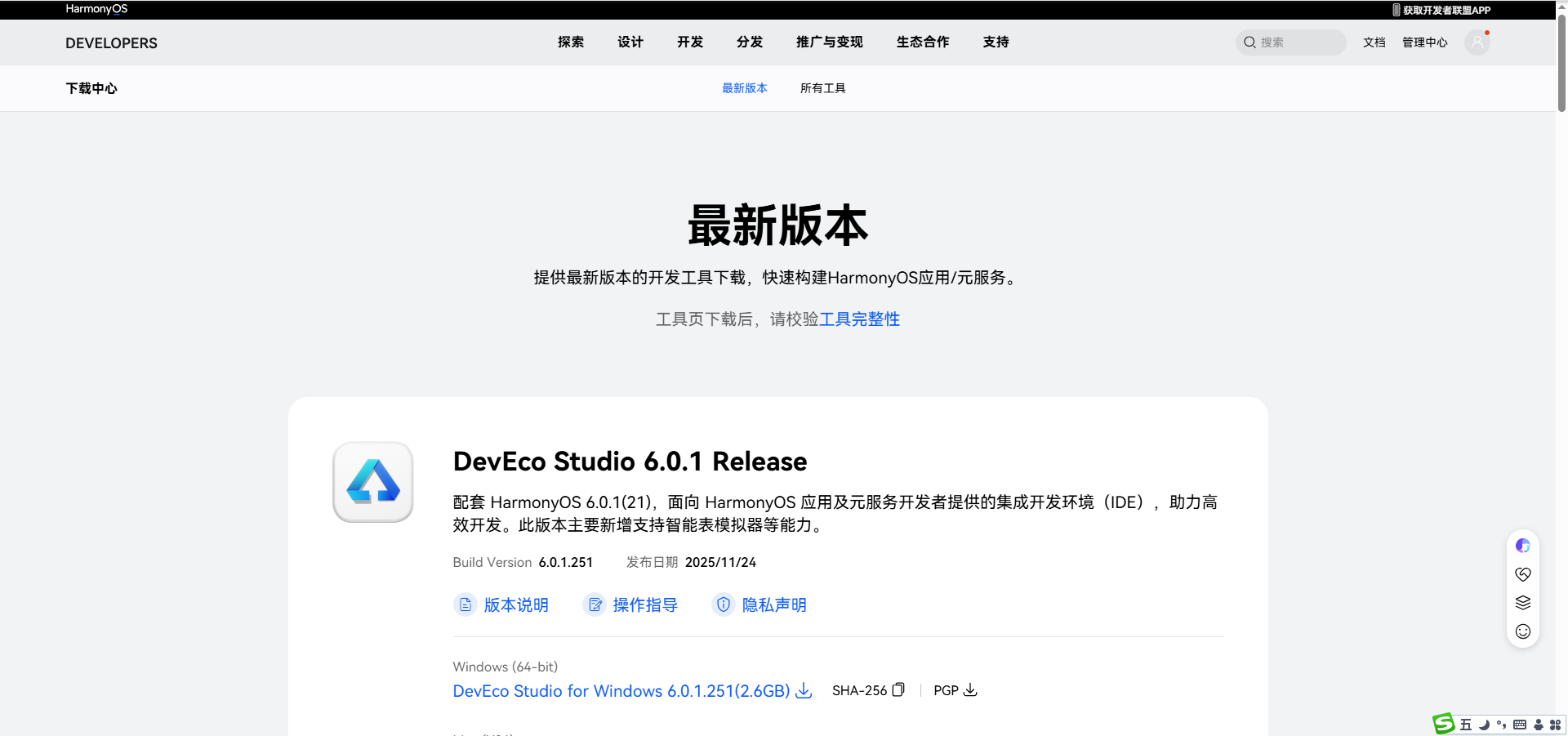
Task: Open the 操作指导 guide link
Action: [x=645, y=605]
